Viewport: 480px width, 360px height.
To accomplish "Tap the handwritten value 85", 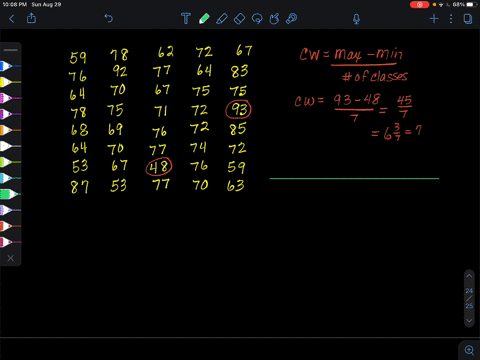I will click(x=238, y=129).
